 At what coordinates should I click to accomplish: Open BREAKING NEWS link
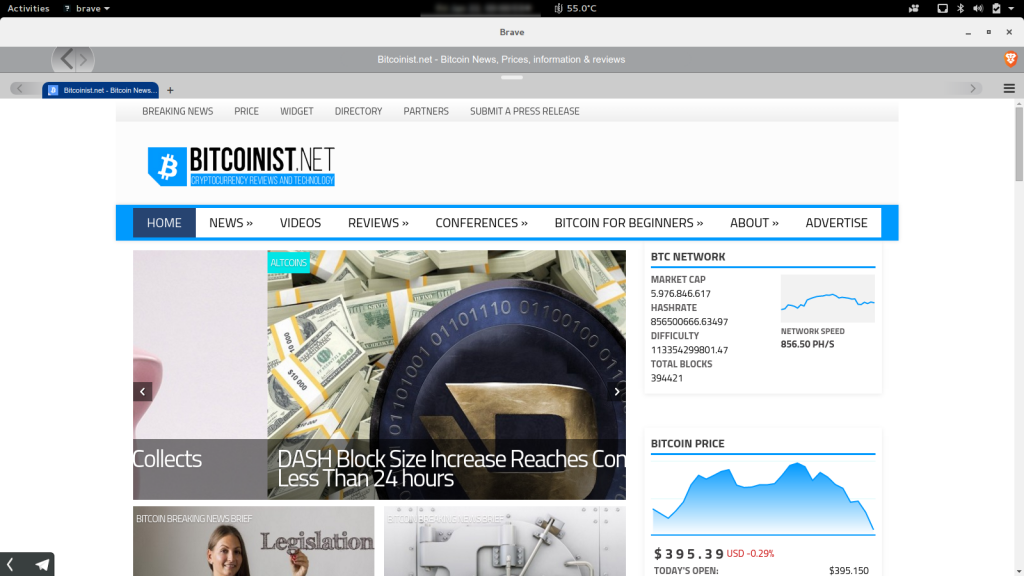[178, 111]
